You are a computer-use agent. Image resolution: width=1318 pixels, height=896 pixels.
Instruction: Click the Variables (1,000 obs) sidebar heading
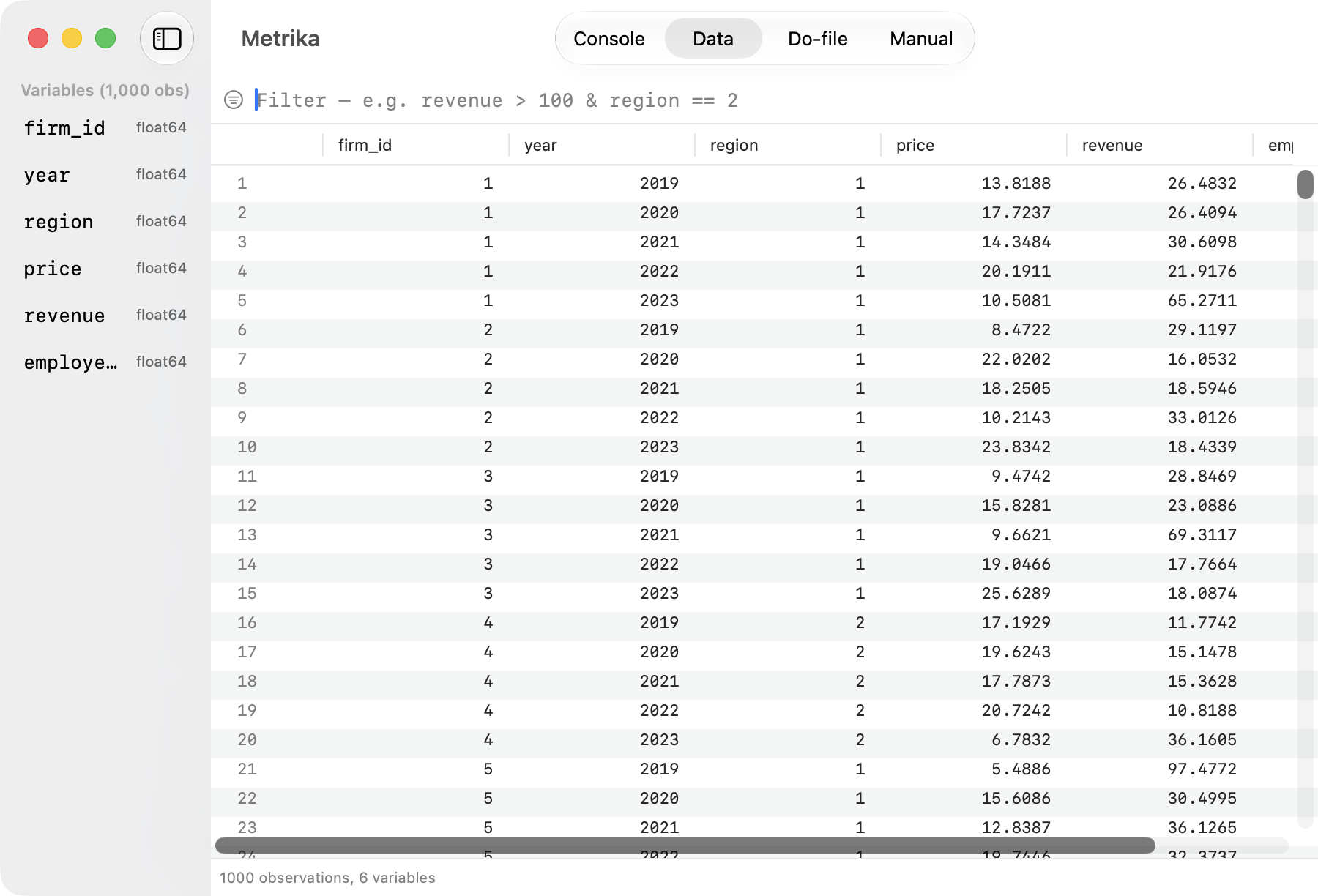coord(105,90)
